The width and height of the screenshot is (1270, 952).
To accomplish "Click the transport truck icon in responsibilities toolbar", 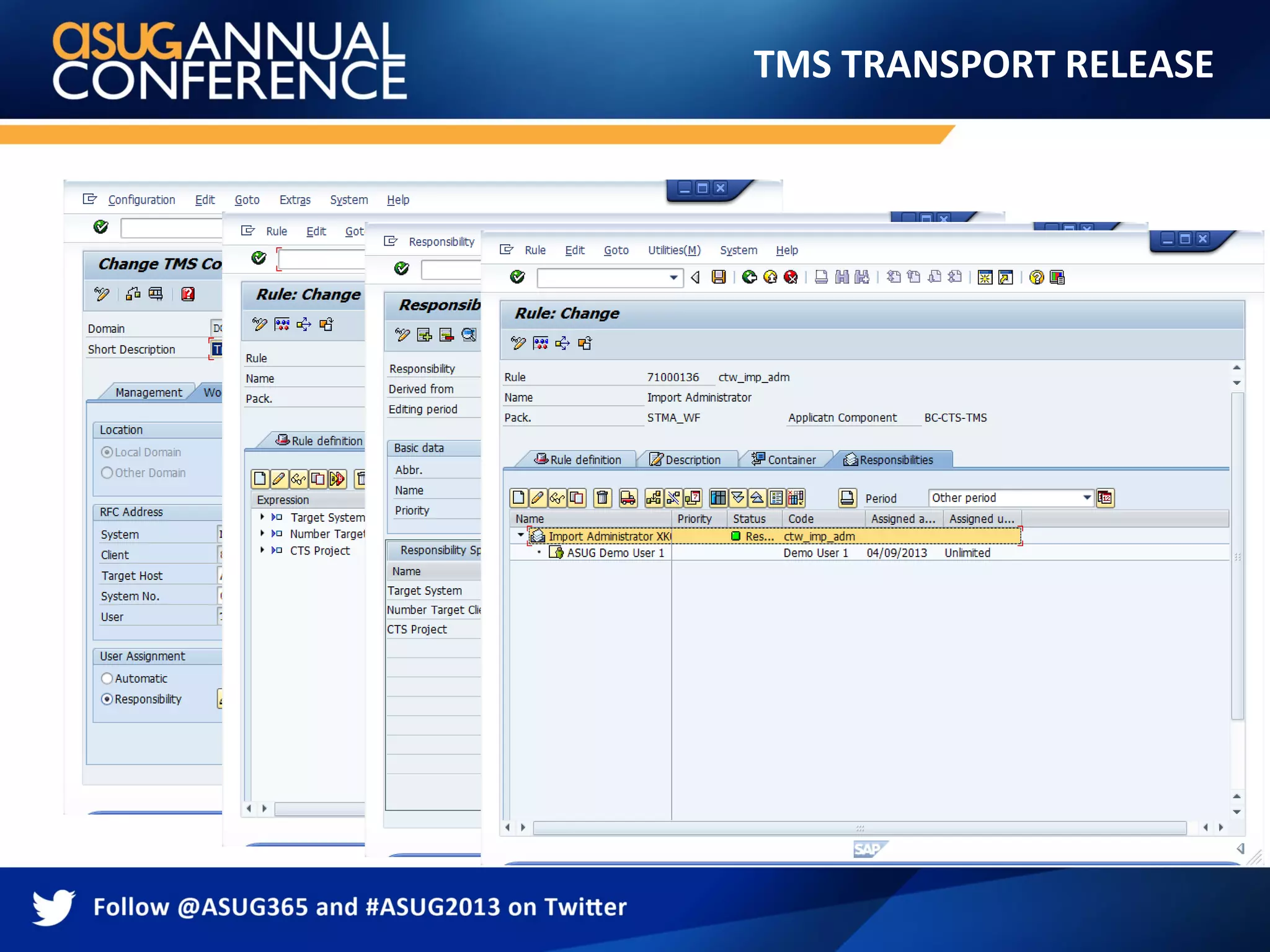I will (628, 498).
